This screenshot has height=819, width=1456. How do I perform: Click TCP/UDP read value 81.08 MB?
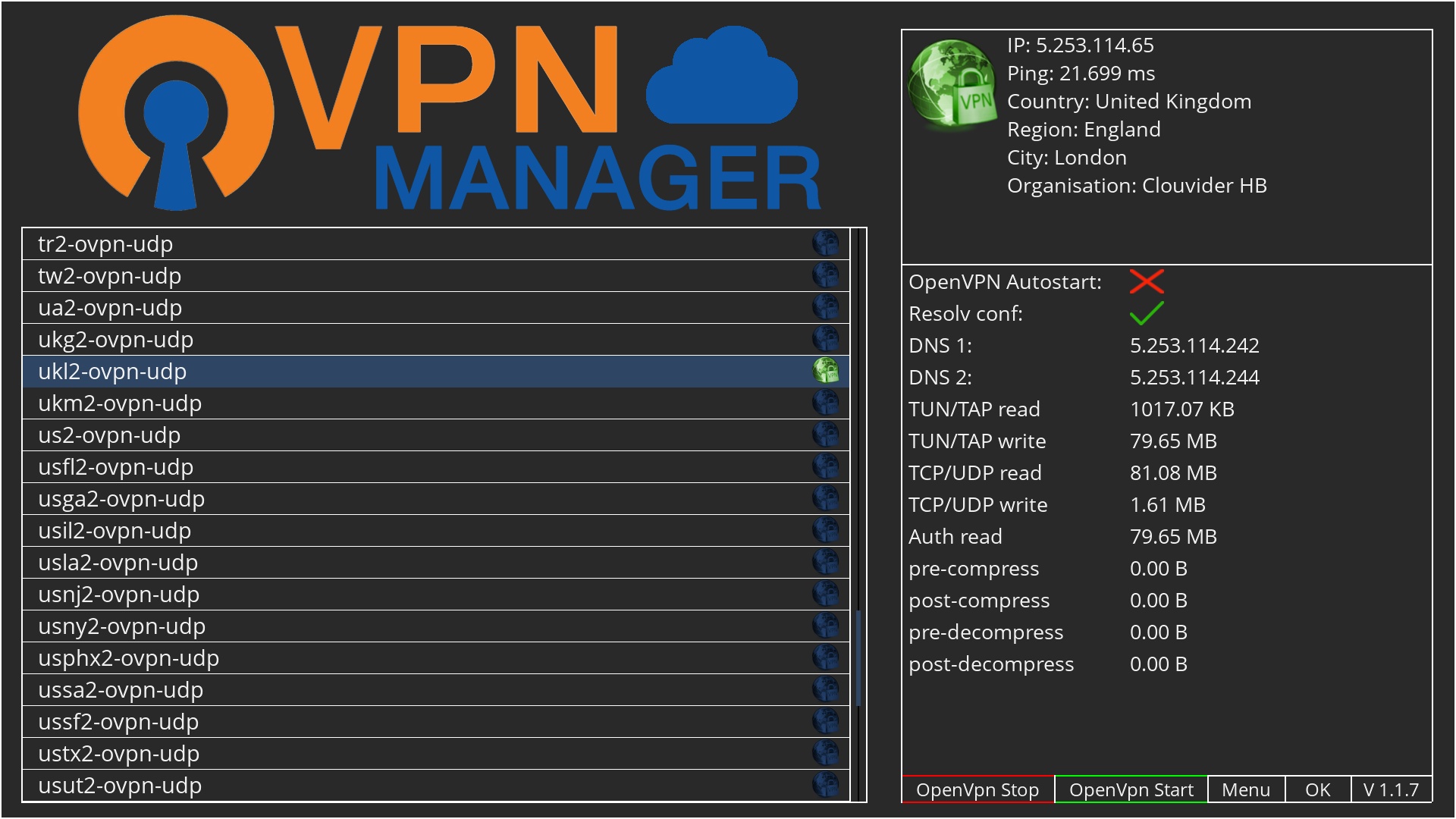pyautogui.click(x=1173, y=473)
